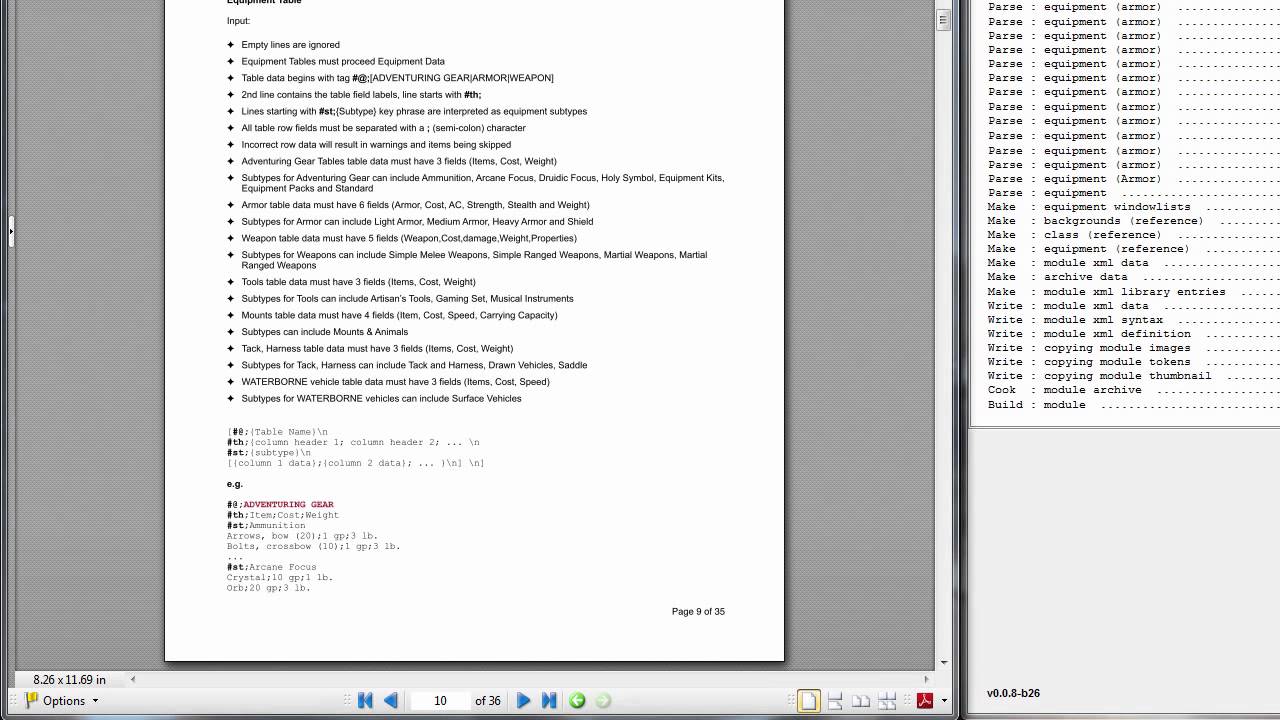Click 'Orb;20 gp;3 lb.' example line
Viewport: 1280px width, 720px height.
point(268,588)
